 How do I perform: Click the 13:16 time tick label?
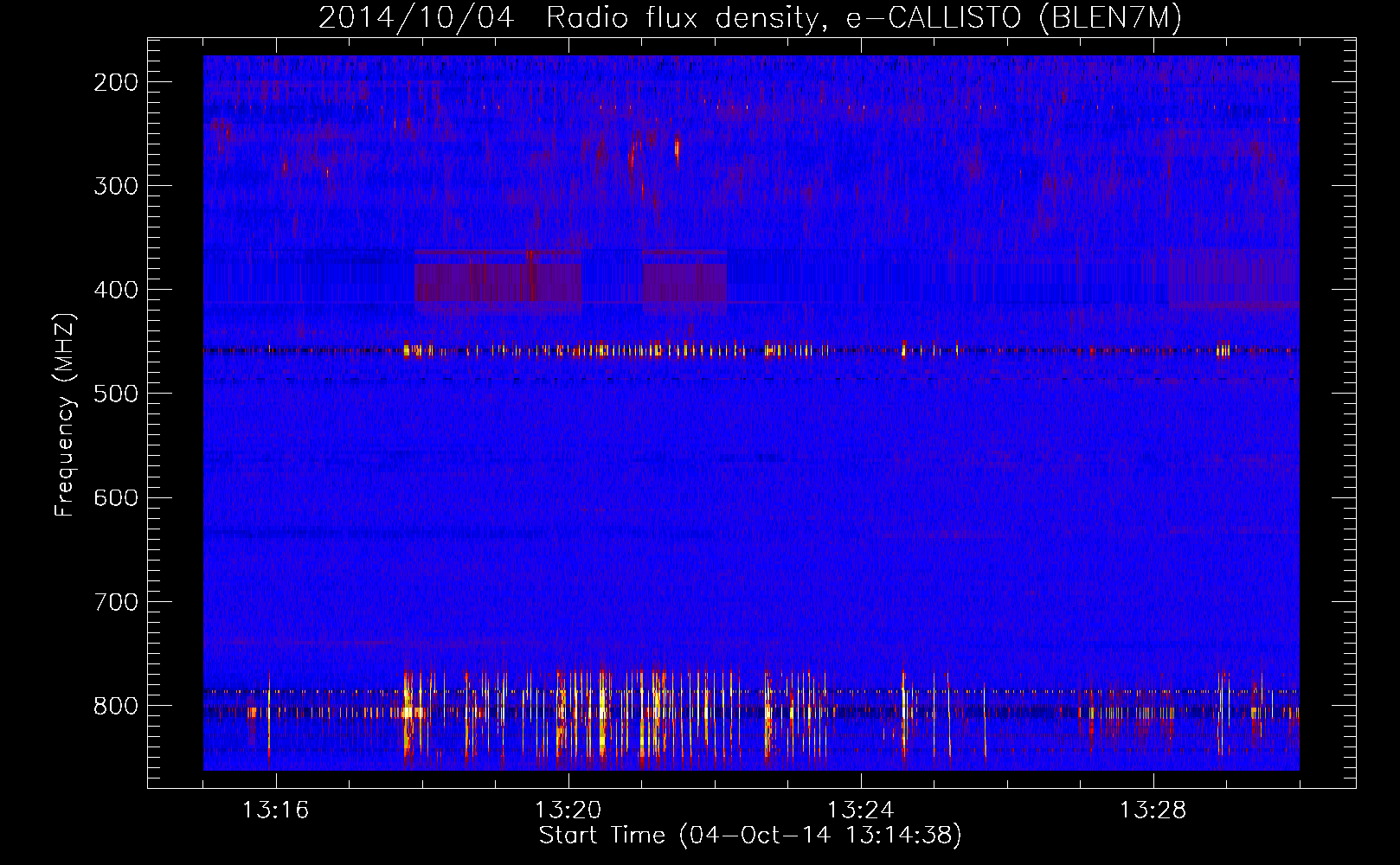click(275, 811)
